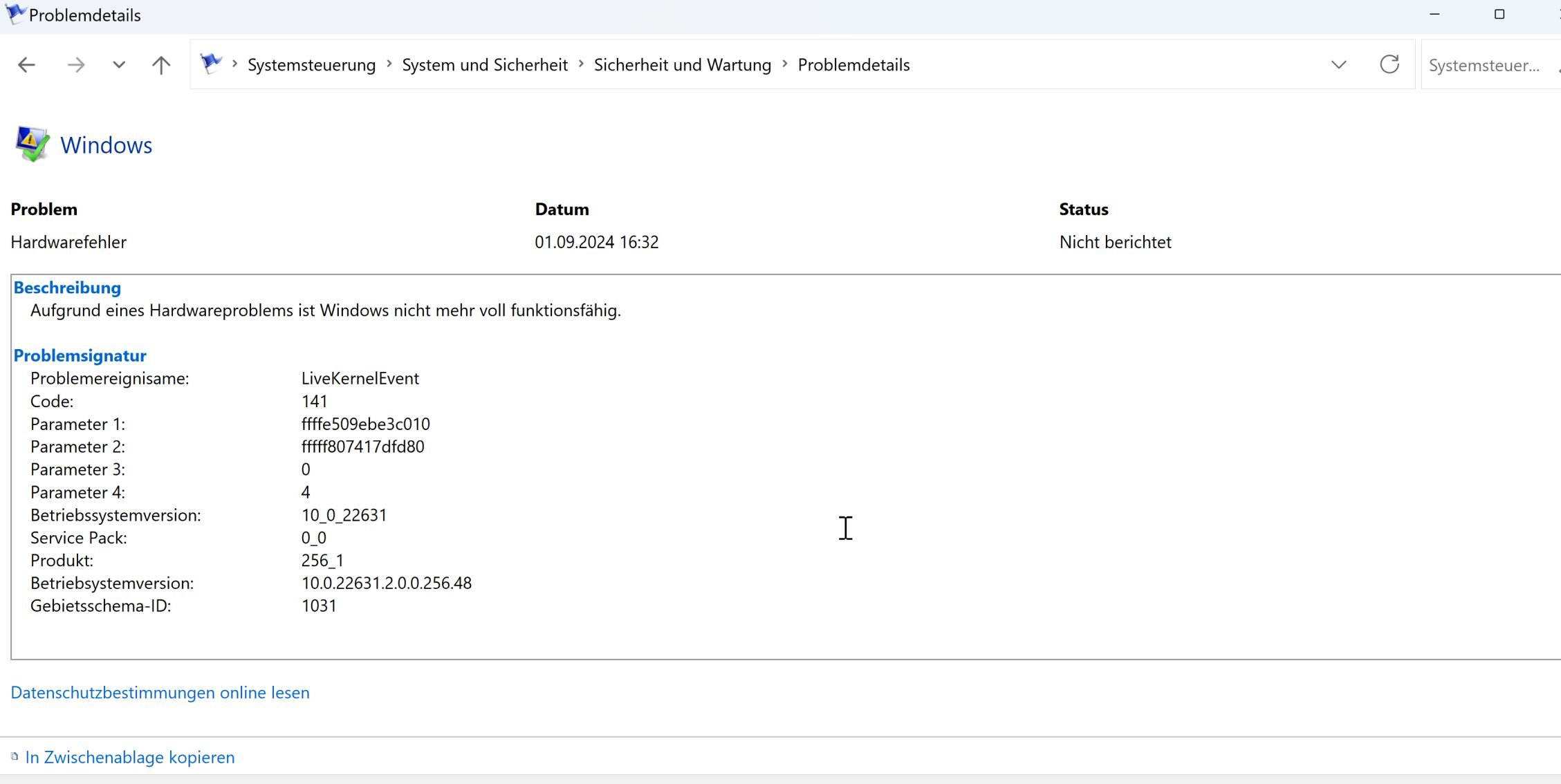Open Sicherheit und Wartung breadcrumb
Viewport: 1561px width, 784px height.
pos(682,65)
